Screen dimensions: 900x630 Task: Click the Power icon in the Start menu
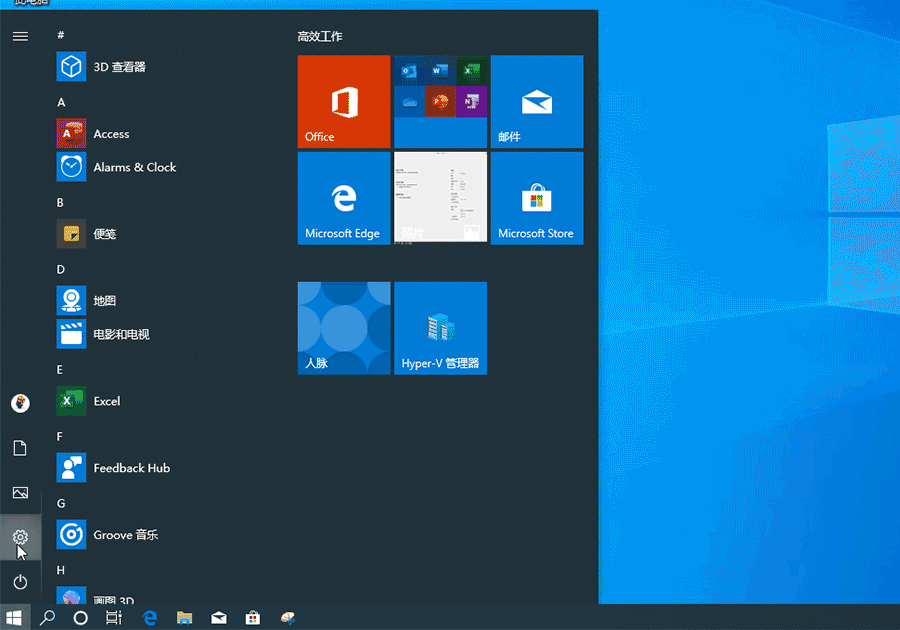(20, 581)
